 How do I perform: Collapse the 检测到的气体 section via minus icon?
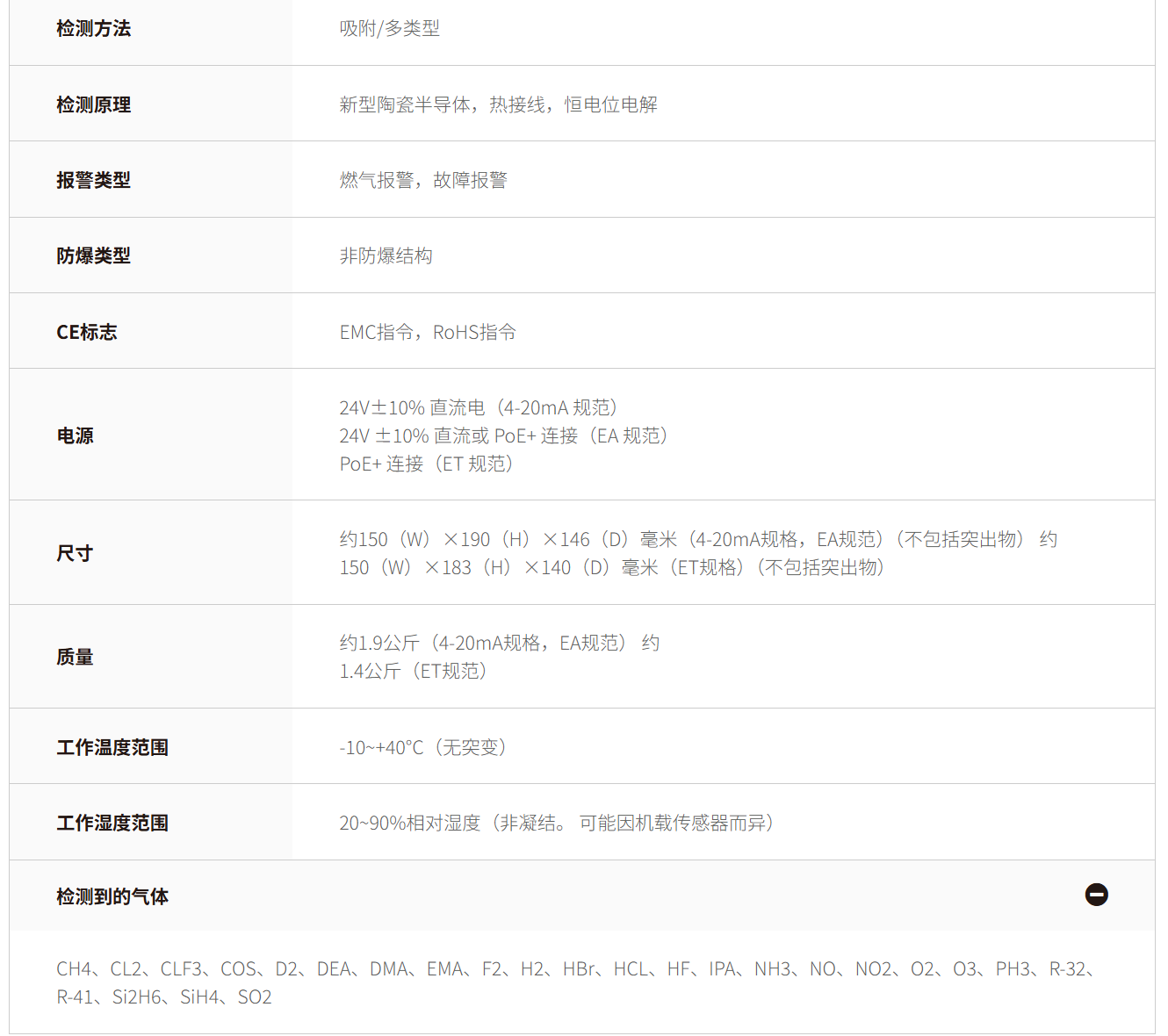pos(1096,895)
